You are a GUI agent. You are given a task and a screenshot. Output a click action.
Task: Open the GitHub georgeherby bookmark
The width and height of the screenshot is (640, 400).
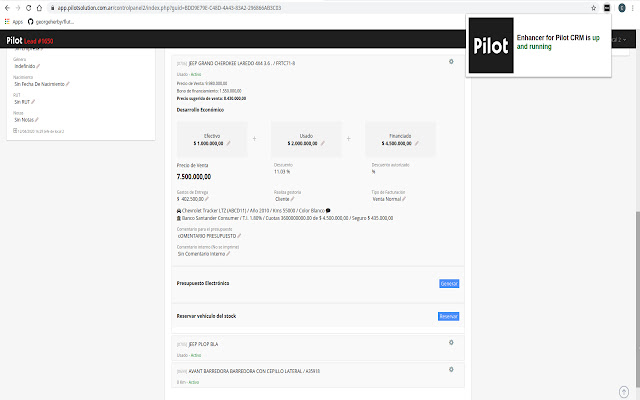click(x=51, y=22)
